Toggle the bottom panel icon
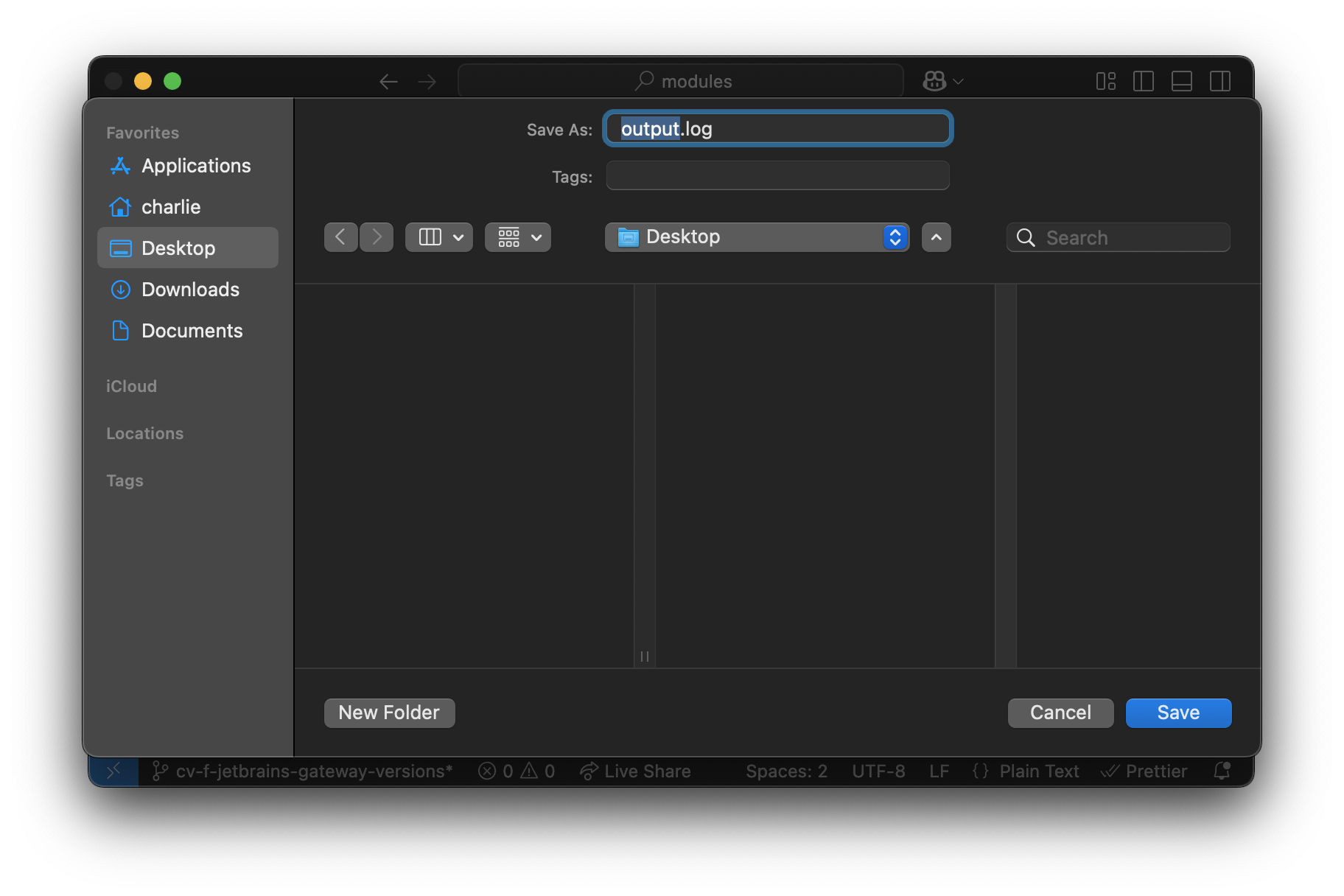 pos(1181,81)
